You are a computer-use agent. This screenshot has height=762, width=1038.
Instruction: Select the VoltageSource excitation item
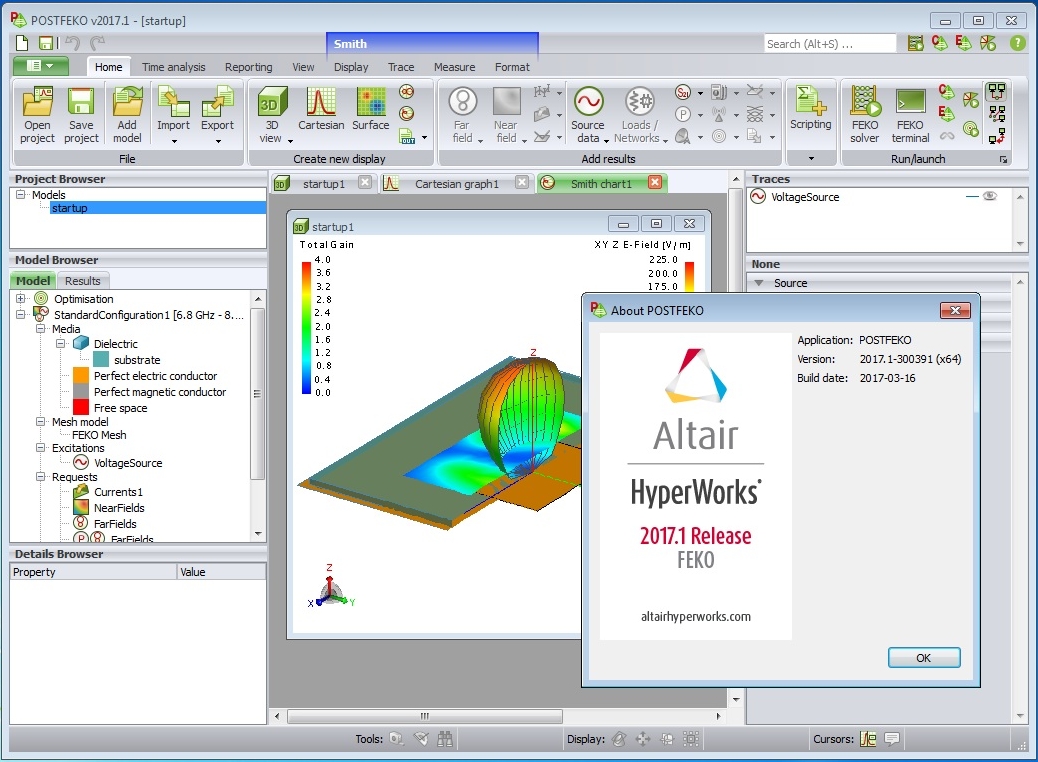(x=128, y=463)
